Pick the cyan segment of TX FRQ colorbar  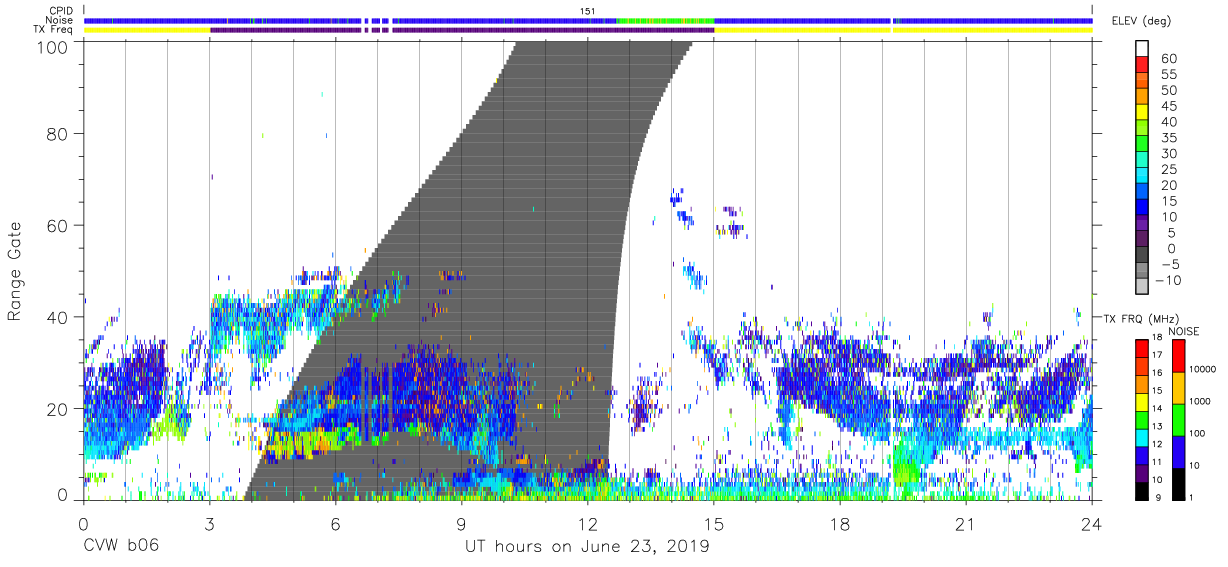point(1141,438)
